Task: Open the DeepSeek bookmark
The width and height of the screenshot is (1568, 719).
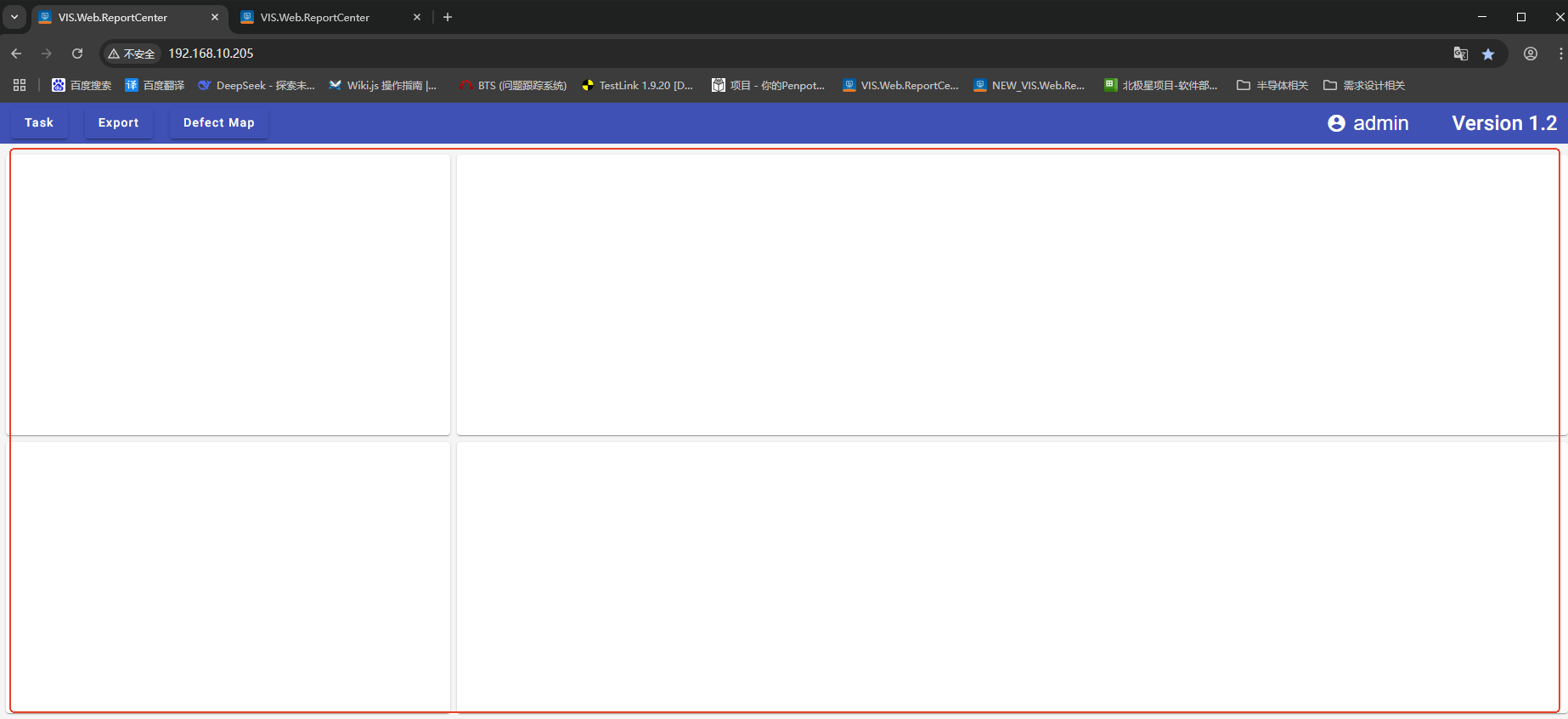Action: pos(256,85)
